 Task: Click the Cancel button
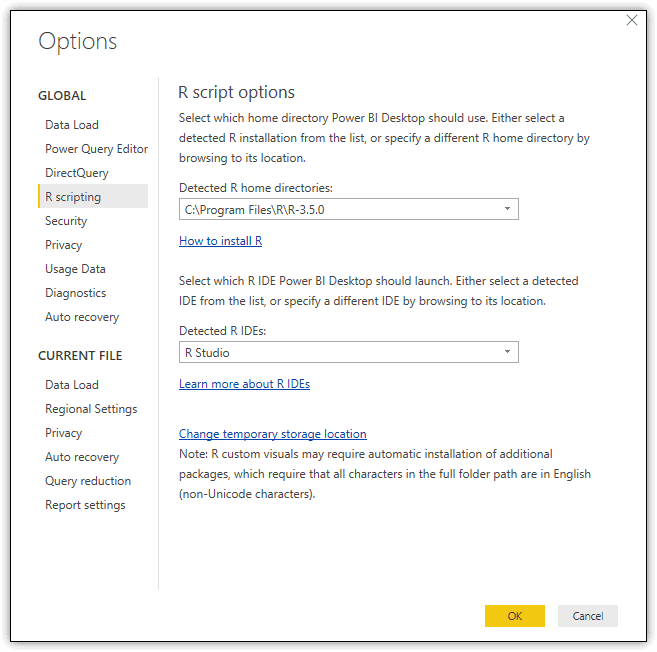587,616
